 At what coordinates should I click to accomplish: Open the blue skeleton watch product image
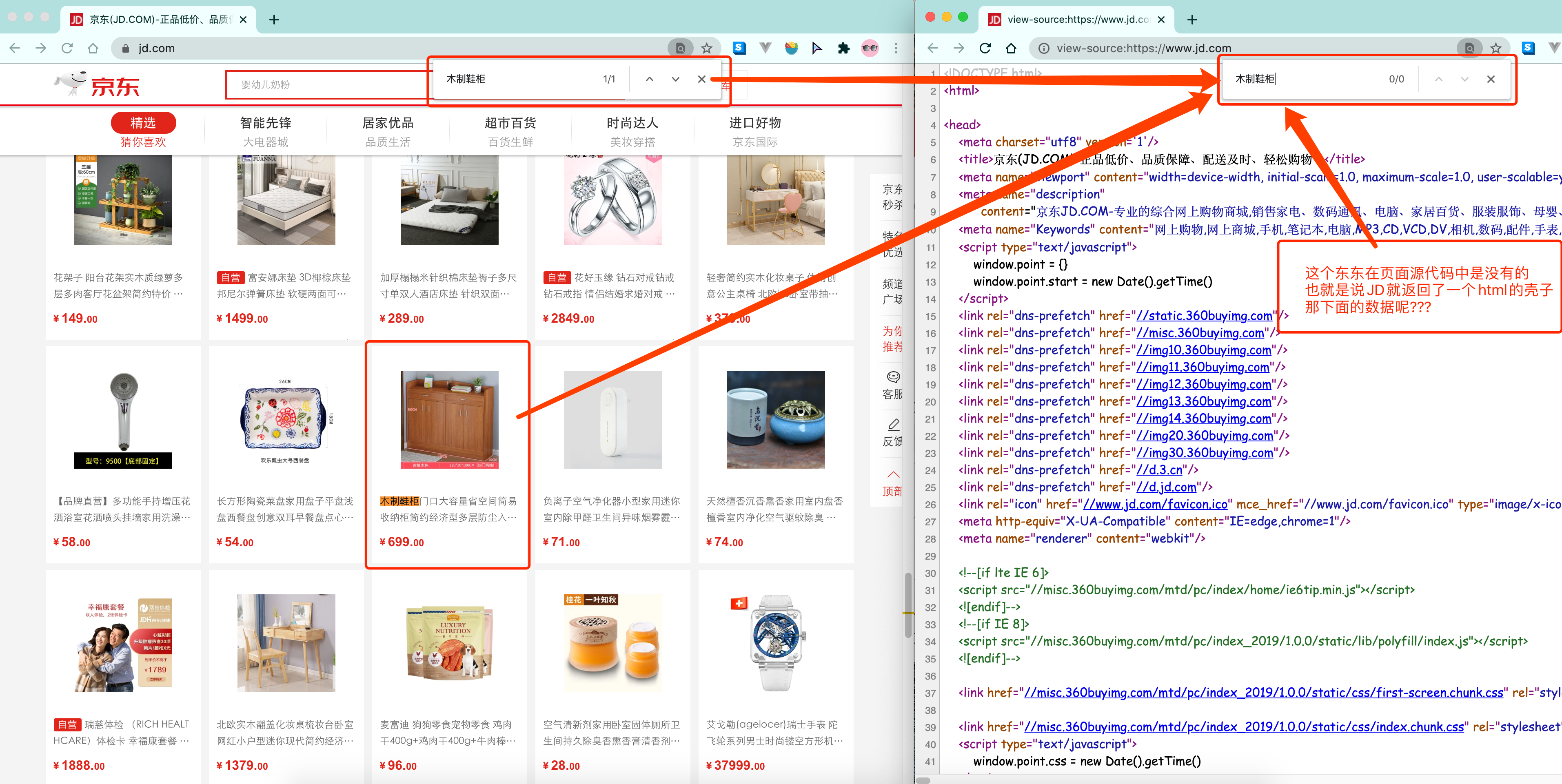pos(776,643)
